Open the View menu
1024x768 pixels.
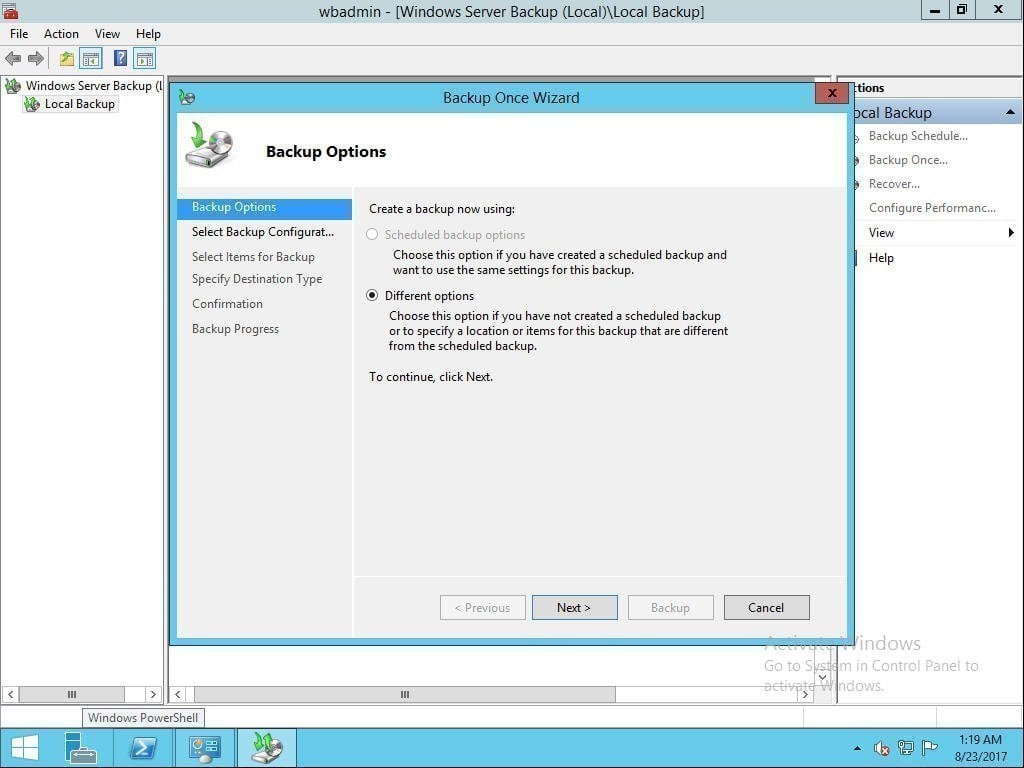click(107, 34)
